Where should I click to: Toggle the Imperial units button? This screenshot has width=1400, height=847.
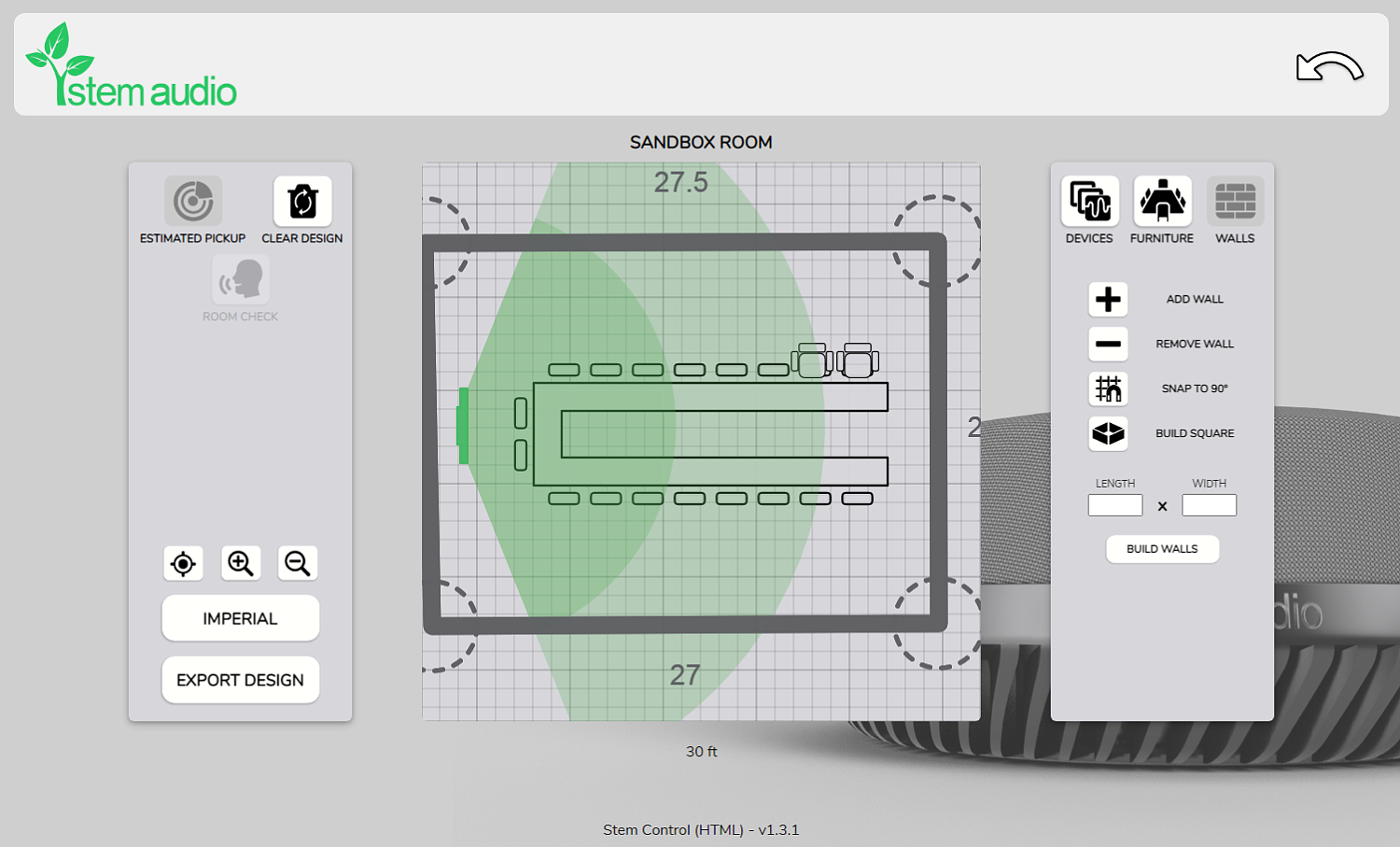pos(240,618)
